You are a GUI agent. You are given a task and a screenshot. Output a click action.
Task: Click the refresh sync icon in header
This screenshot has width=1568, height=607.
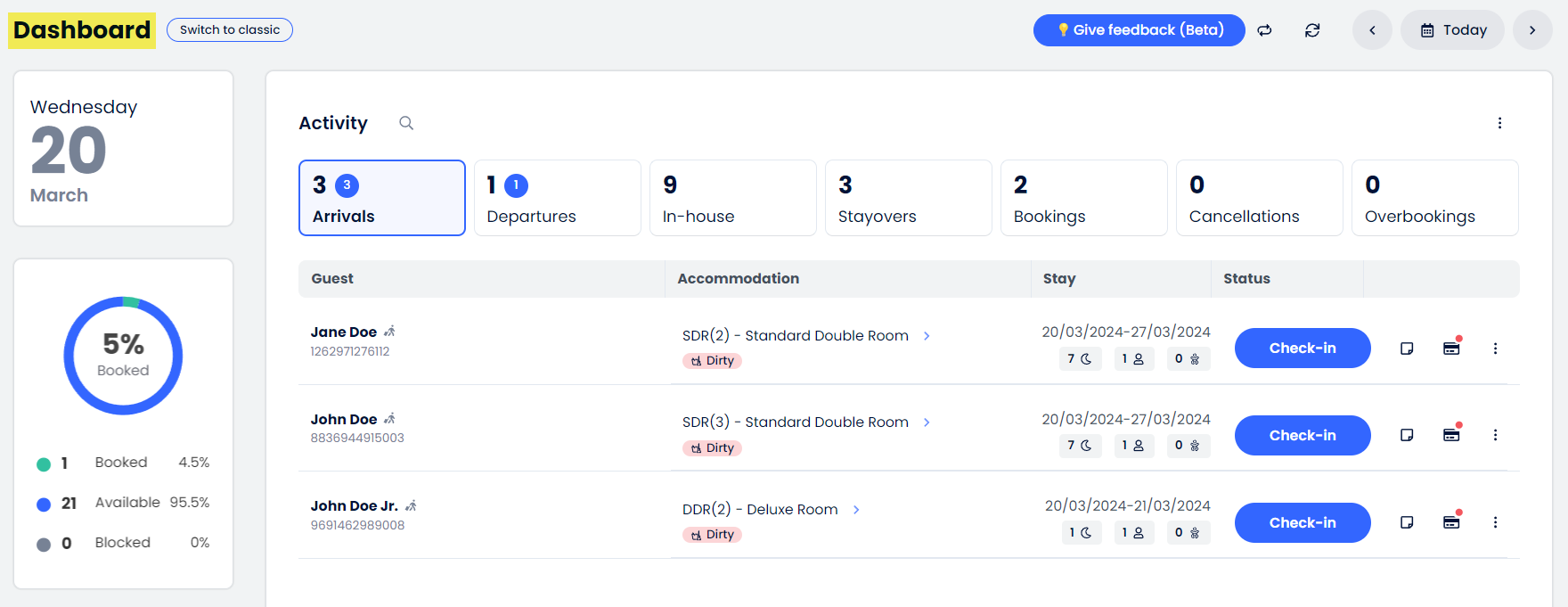pos(1312,30)
